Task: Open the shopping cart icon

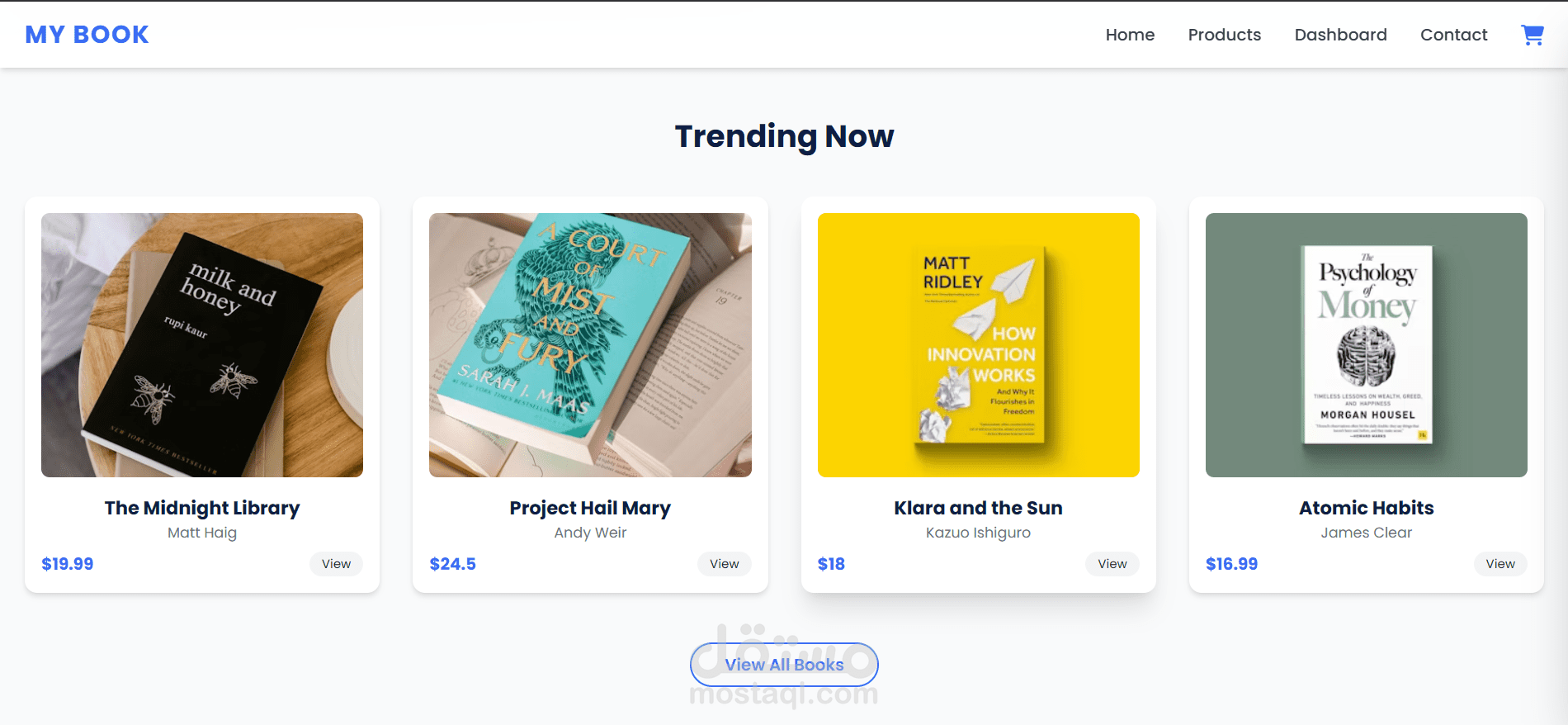Action: (1532, 35)
